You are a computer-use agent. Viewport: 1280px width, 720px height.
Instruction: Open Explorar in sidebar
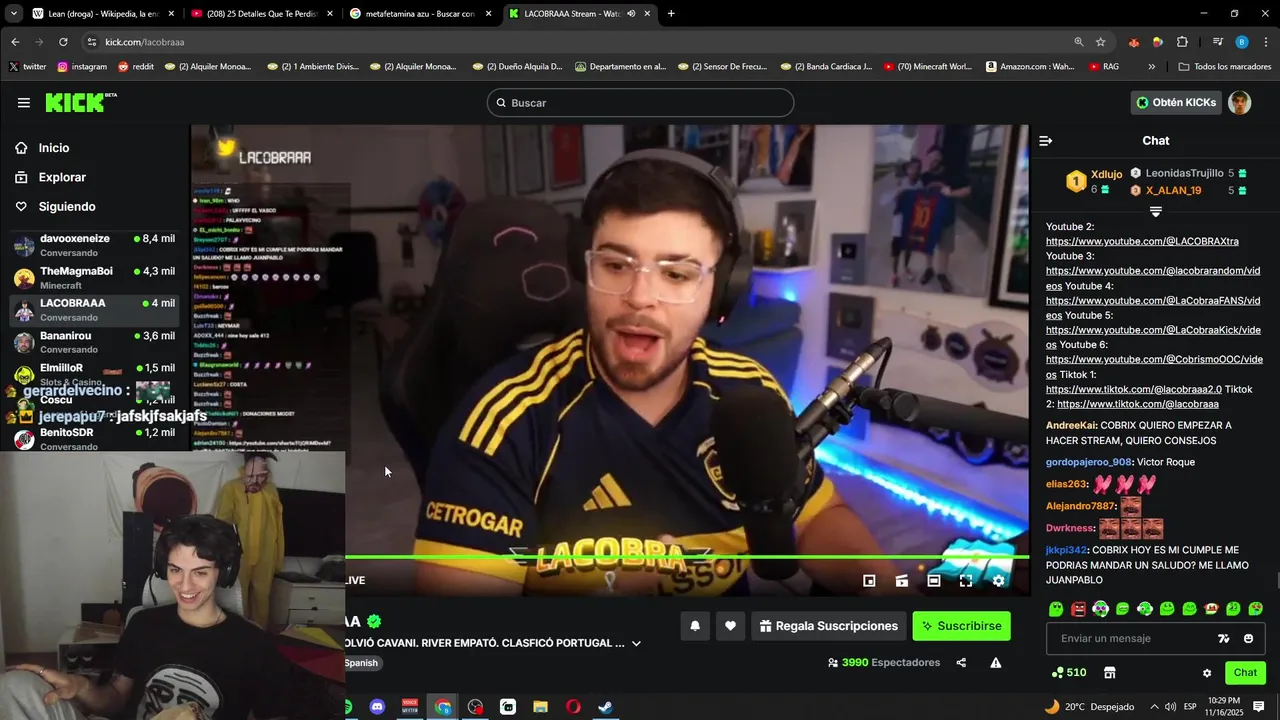62,177
